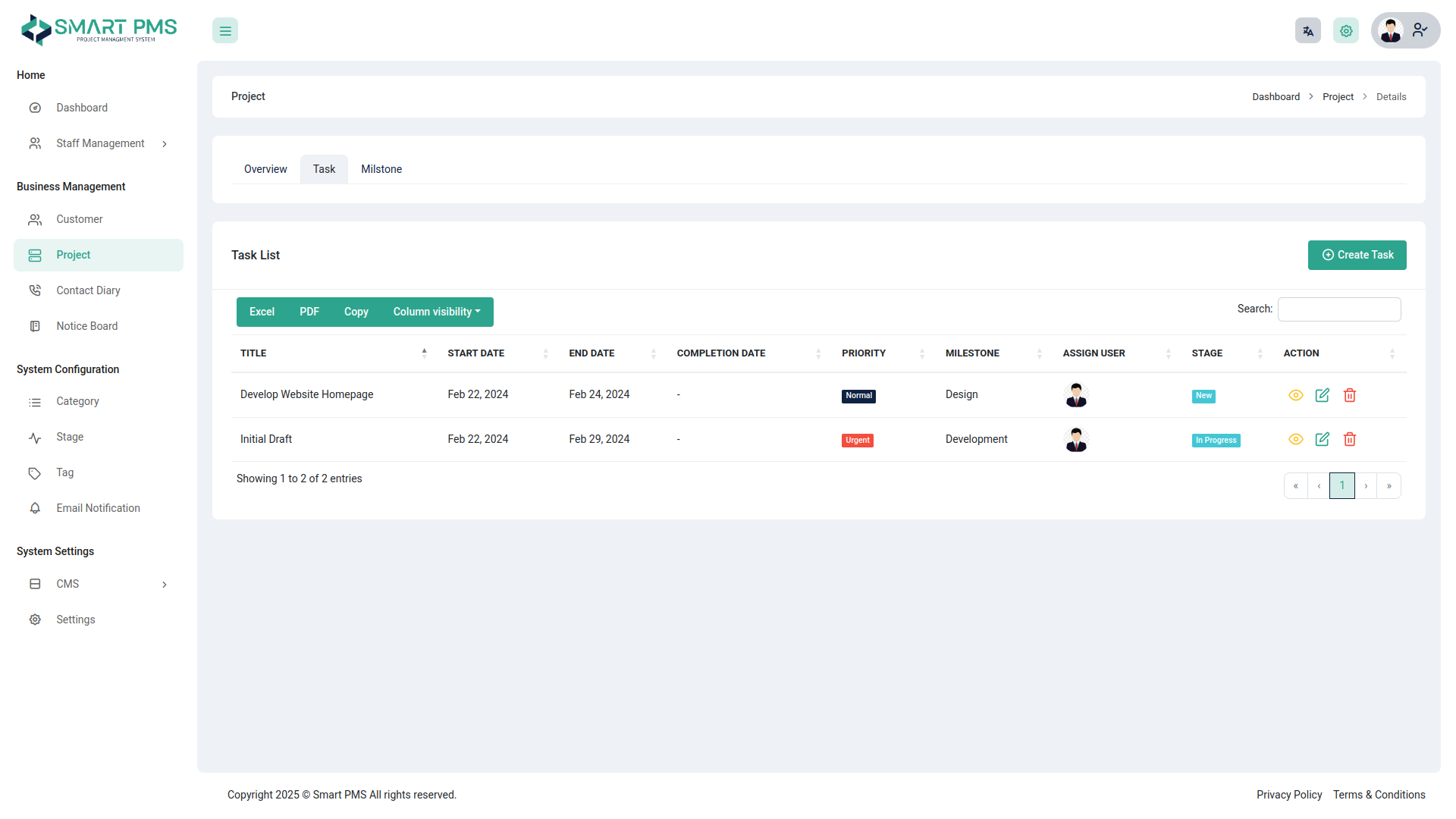Export the task list to Excel
Viewport: 1456px width, 819px height.
click(262, 312)
